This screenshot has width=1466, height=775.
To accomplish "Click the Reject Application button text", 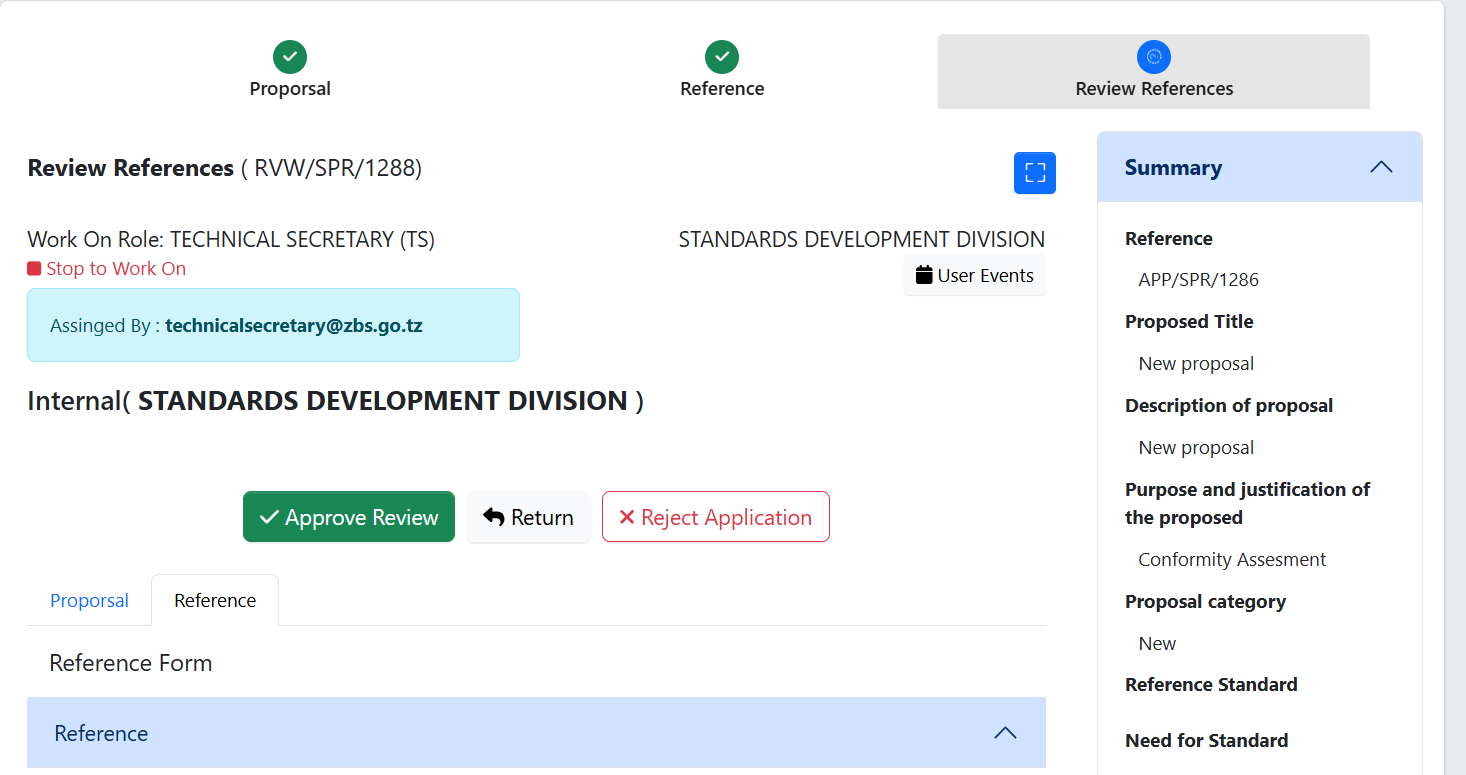I will click(726, 517).
